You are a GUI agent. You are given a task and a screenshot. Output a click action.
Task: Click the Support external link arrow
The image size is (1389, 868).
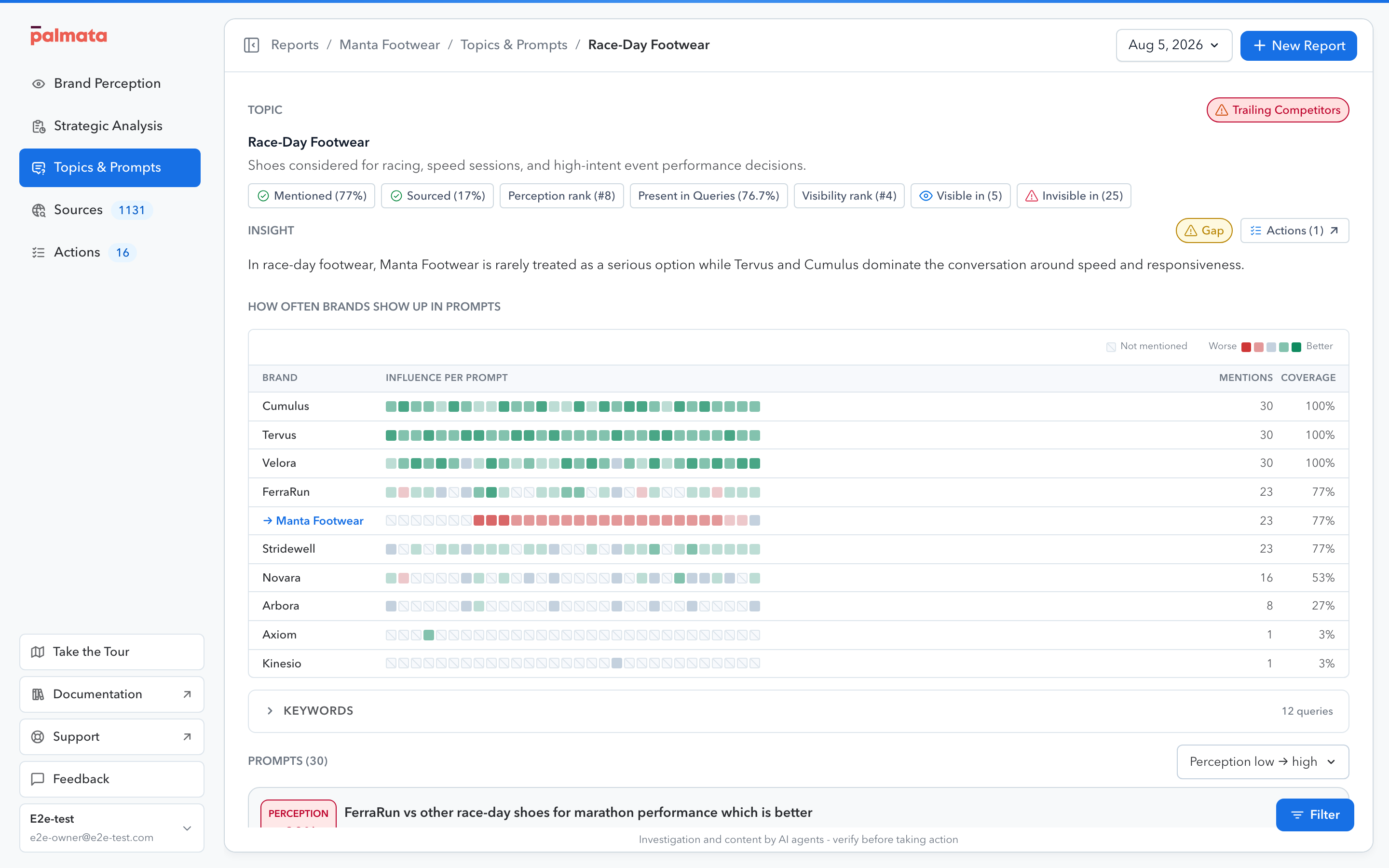point(187,737)
